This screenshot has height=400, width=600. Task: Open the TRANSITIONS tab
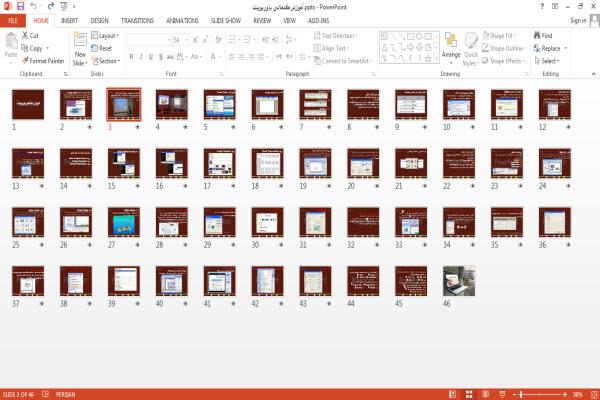[x=137, y=21]
